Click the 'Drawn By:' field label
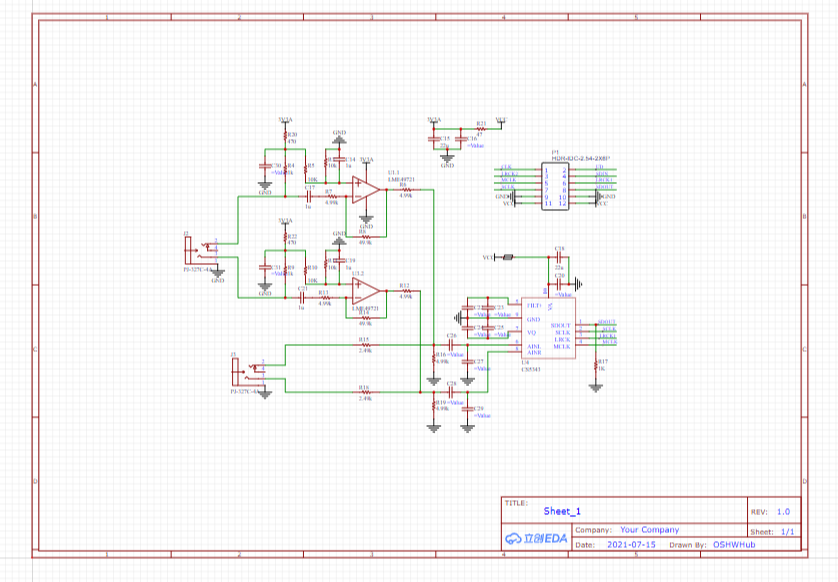This screenshot has height=582, width=838. pyautogui.click(x=688, y=545)
